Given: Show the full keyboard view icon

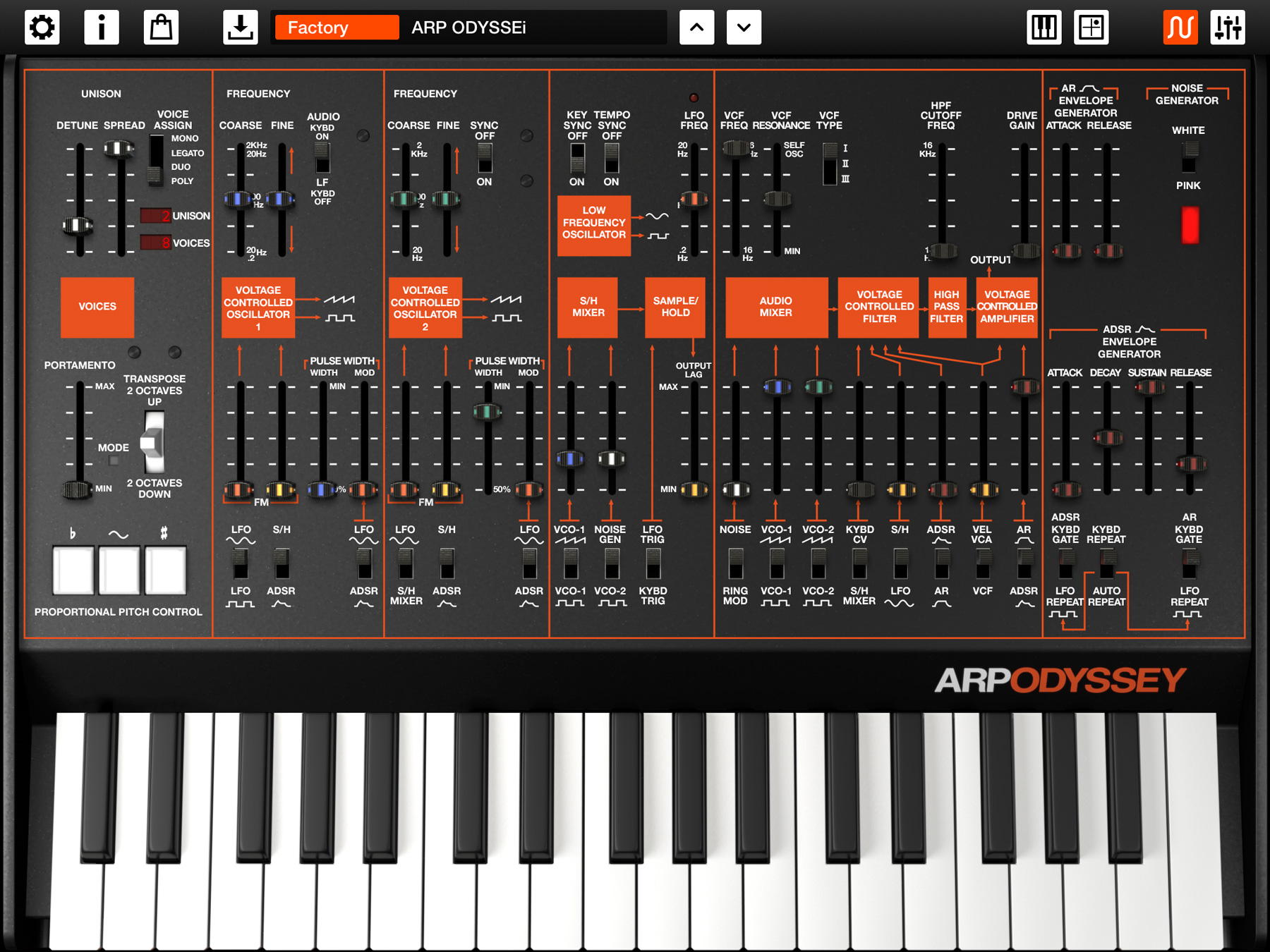Looking at the screenshot, I should (1044, 28).
